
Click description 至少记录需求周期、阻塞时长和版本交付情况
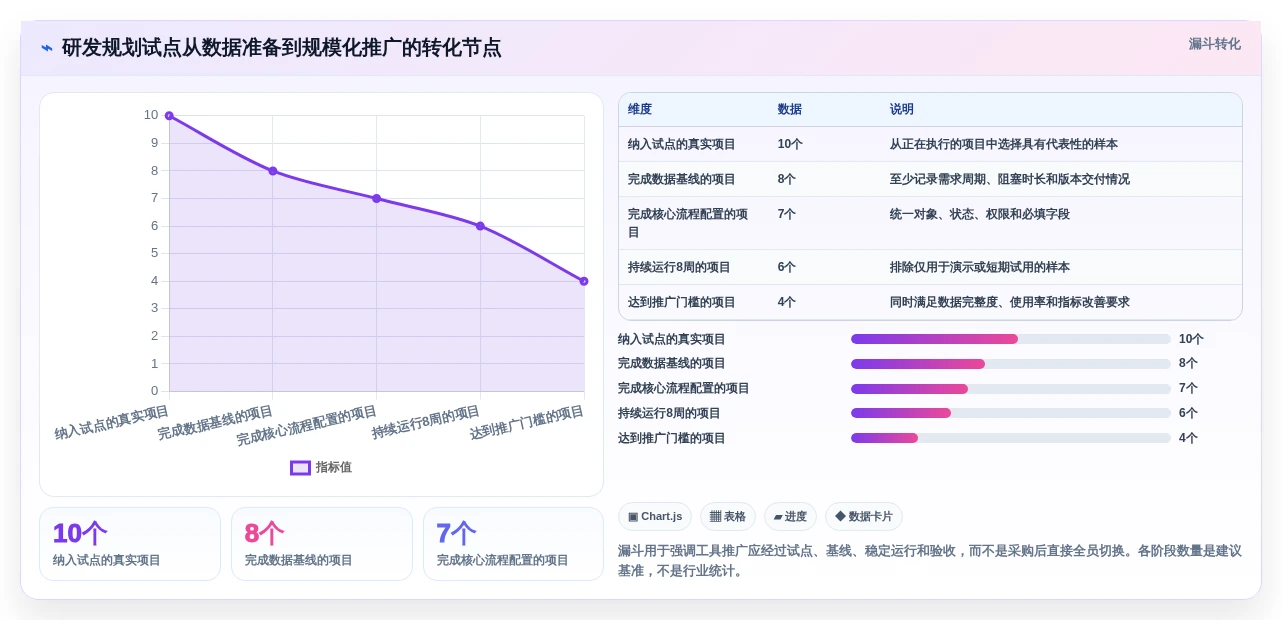click(1010, 179)
